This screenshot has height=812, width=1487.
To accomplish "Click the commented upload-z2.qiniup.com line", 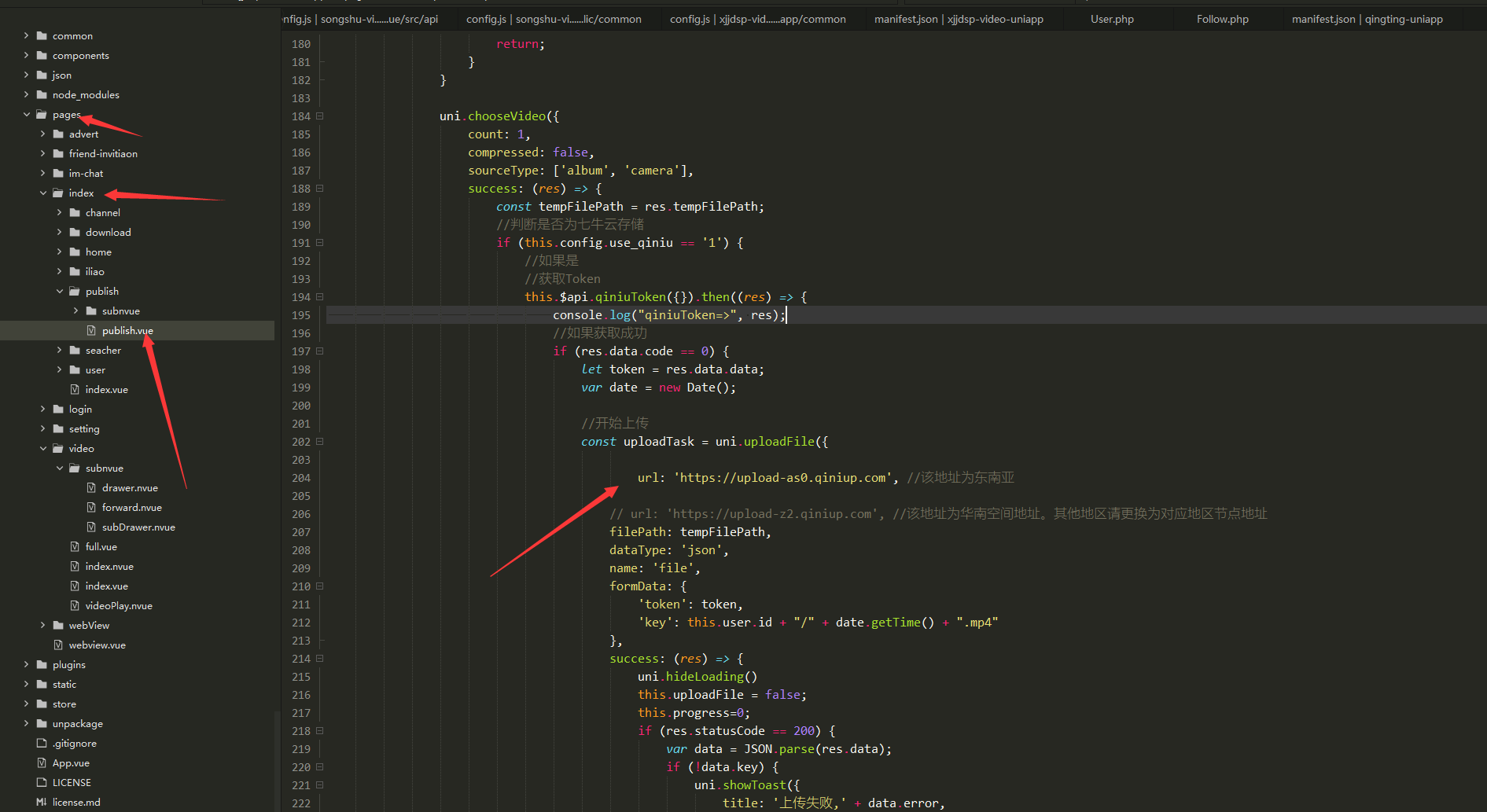I will pos(938,514).
